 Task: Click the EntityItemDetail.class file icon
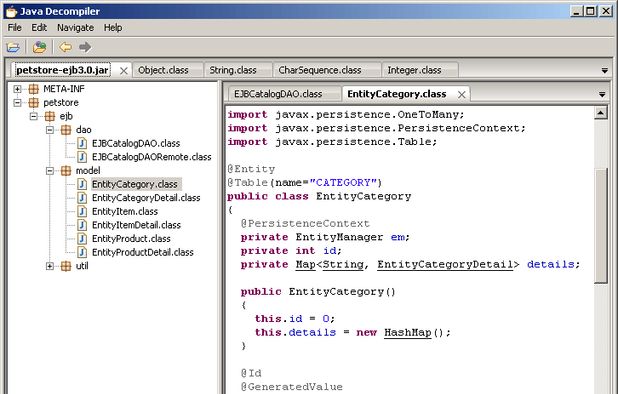coord(82,225)
